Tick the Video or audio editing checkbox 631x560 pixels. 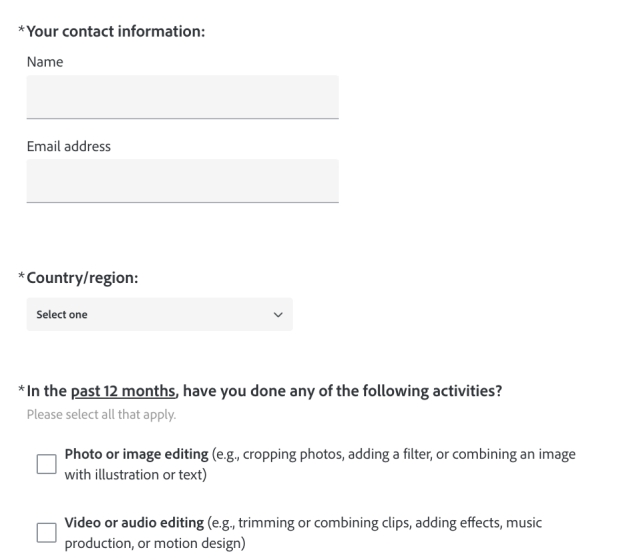pos(46,533)
